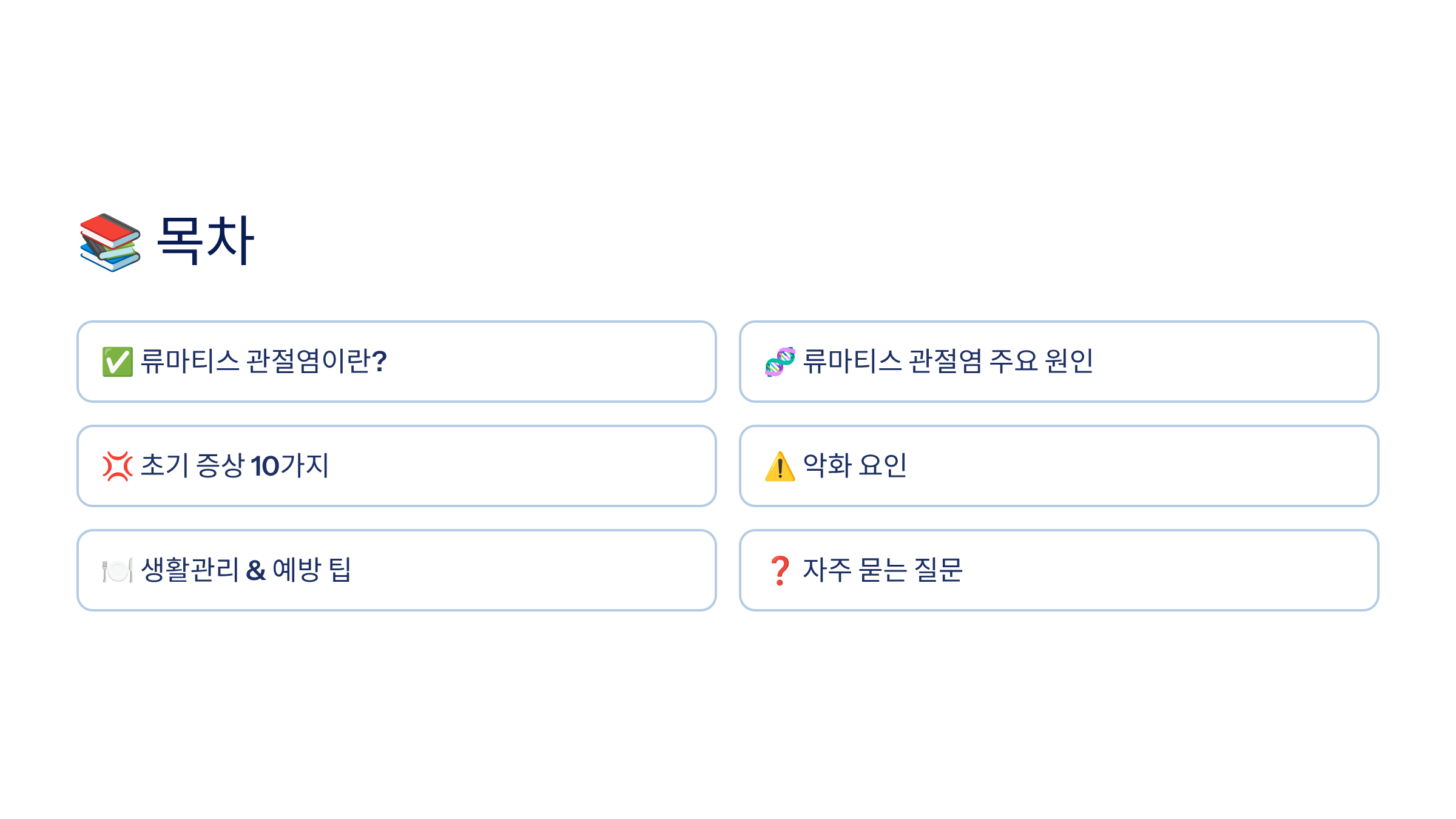Select the 초기 증상 10가지 card

pyautogui.click(x=397, y=466)
